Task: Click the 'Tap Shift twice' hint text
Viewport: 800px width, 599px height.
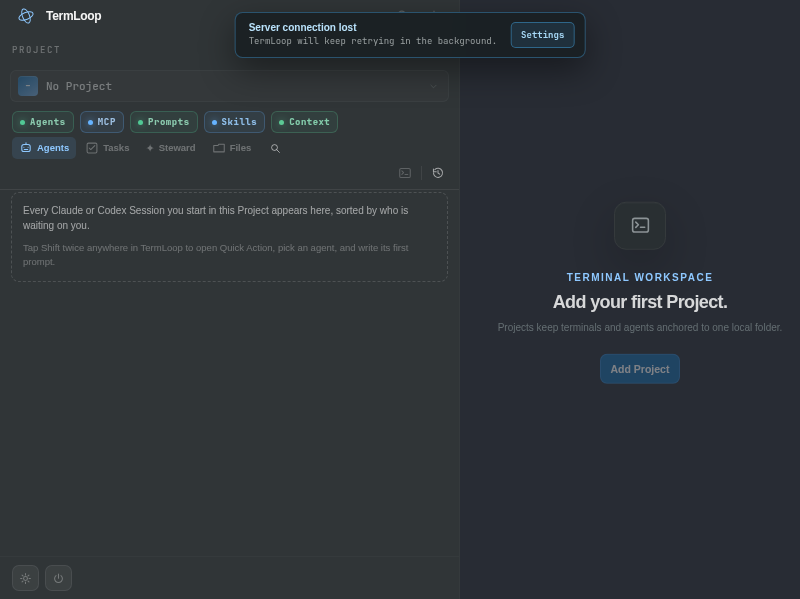Action: tap(215, 255)
